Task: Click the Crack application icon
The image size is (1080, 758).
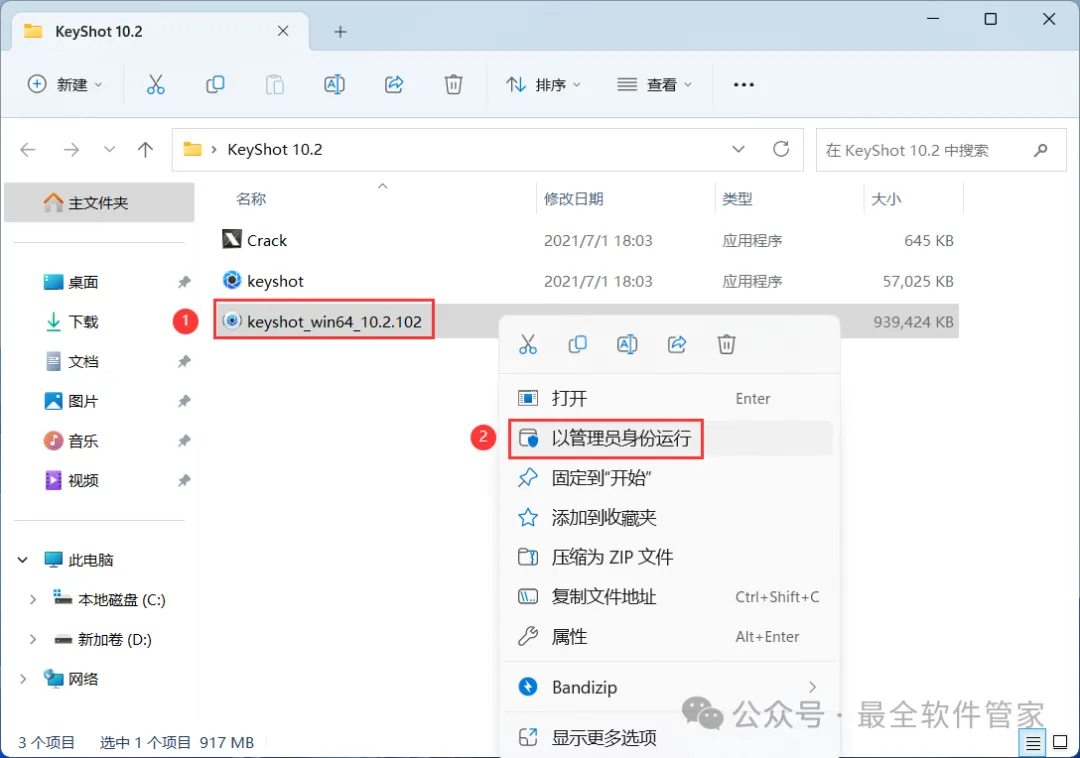Action: pos(232,239)
